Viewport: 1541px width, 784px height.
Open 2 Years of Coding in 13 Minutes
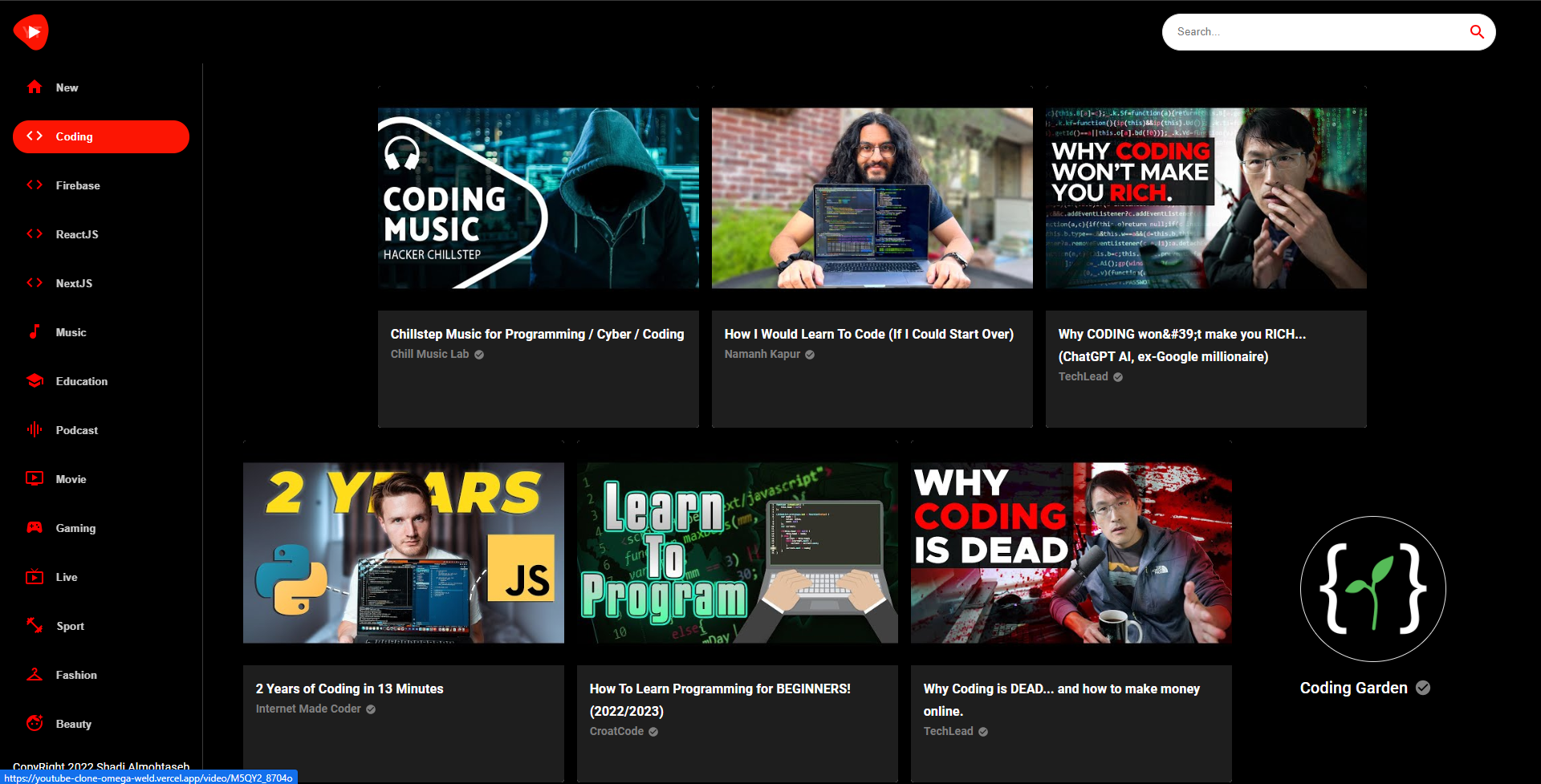(x=349, y=689)
